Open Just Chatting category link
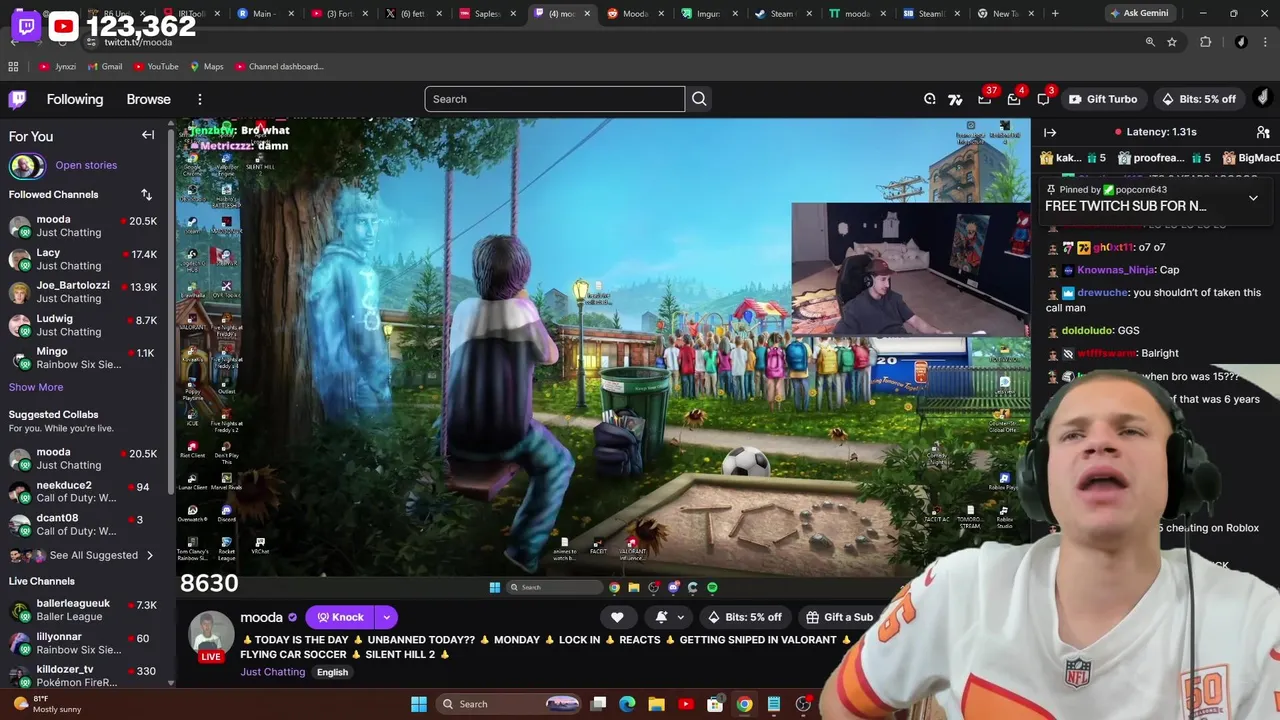The image size is (1280, 720). [x=272, y=672]
